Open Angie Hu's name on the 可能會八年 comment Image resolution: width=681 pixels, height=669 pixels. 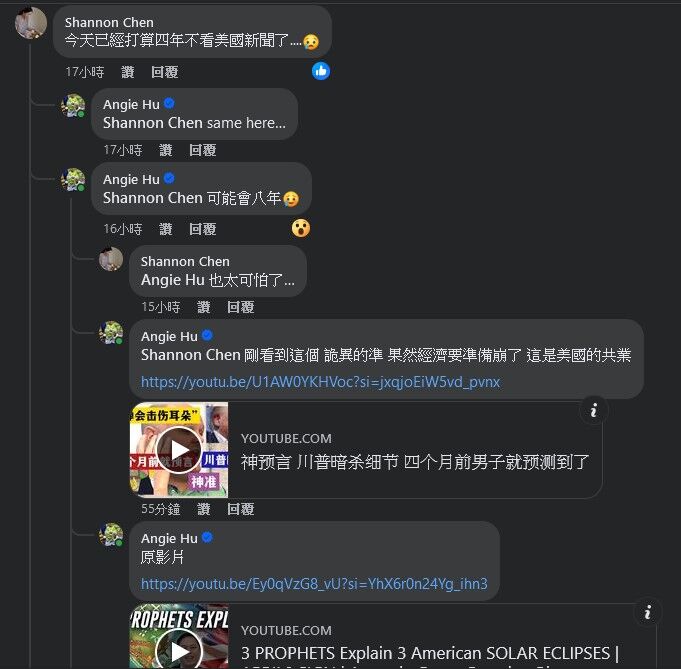tap(131, 179)
